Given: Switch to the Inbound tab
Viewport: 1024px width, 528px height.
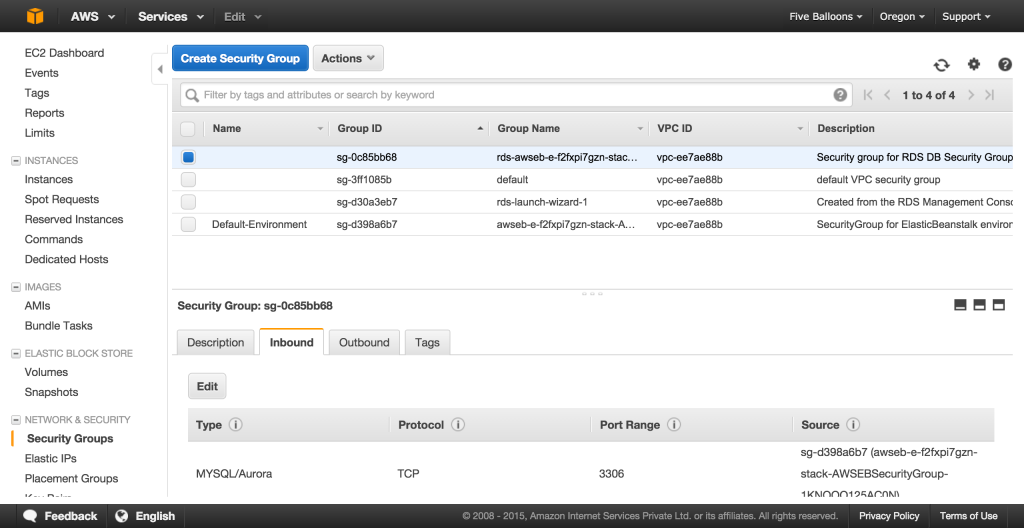Looking at the screenshot, I should 291,342.
